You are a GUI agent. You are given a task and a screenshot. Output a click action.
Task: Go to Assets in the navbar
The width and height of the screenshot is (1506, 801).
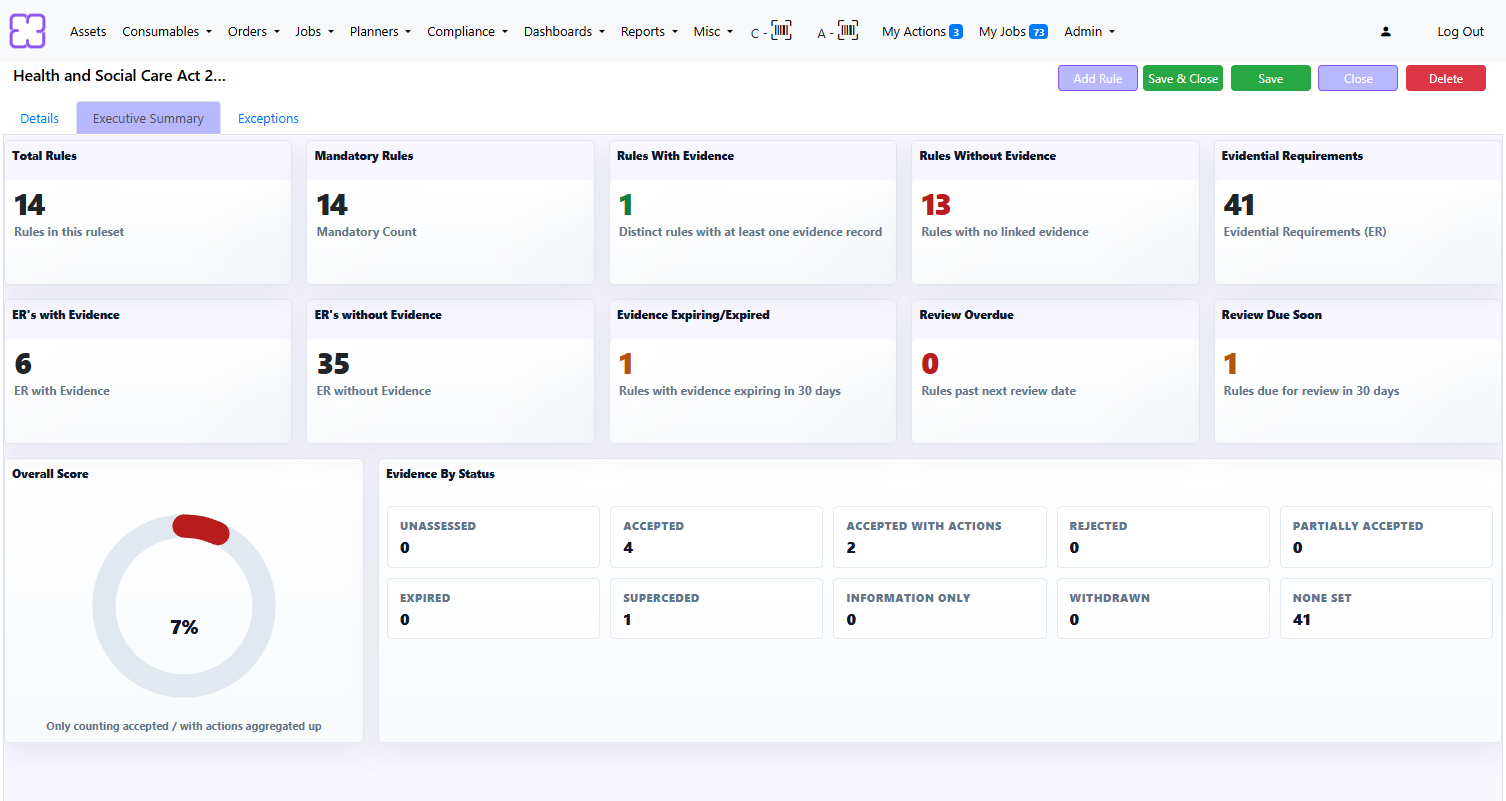point(88,32)
